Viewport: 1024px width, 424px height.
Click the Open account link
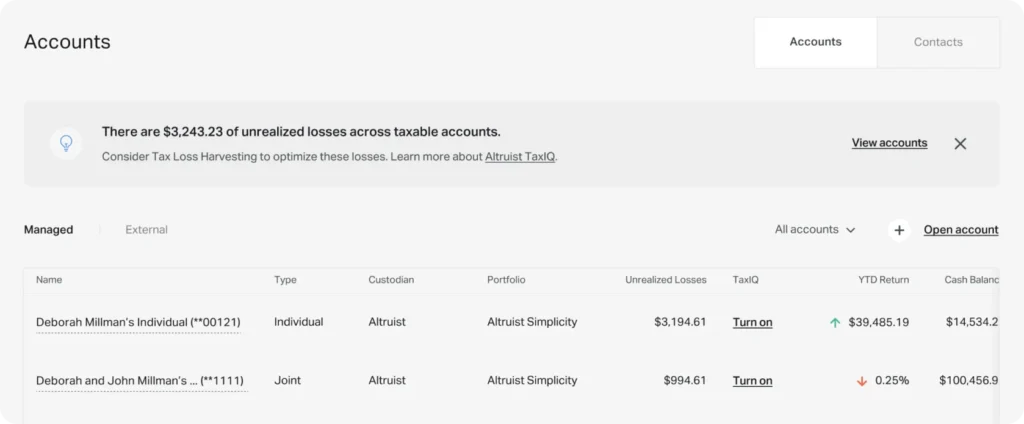[x=960, y=230]
